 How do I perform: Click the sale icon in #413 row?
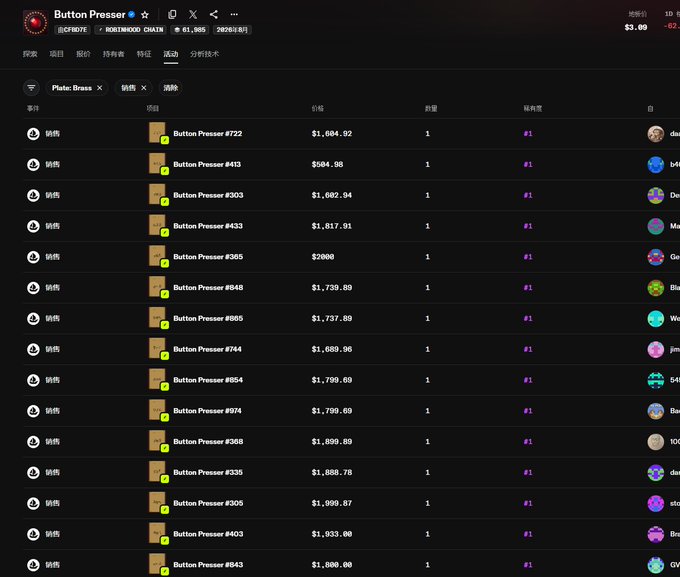click(x=33, y=164)
